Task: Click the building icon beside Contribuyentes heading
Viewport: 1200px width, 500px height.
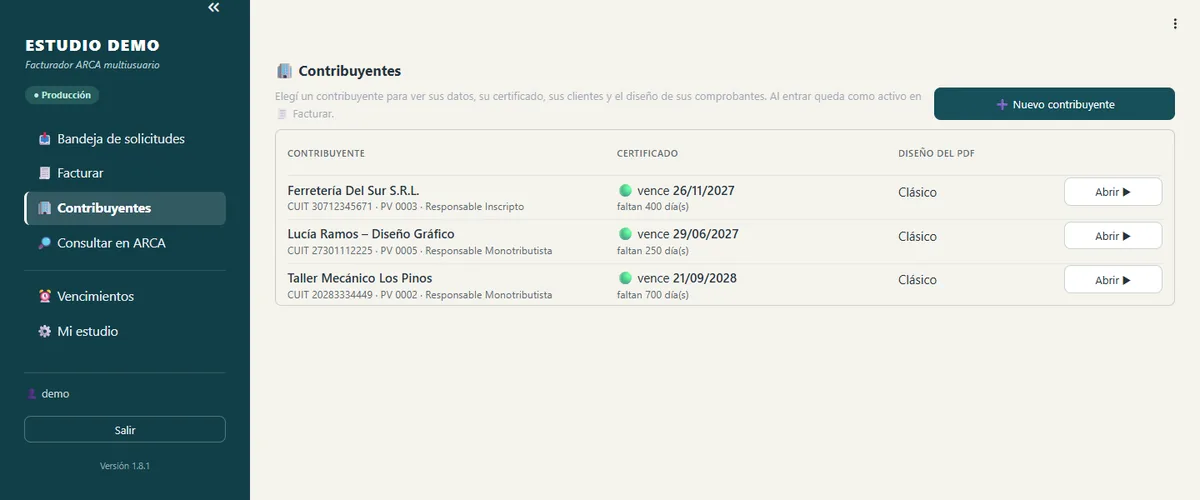Action: click(x=284, y=71)
